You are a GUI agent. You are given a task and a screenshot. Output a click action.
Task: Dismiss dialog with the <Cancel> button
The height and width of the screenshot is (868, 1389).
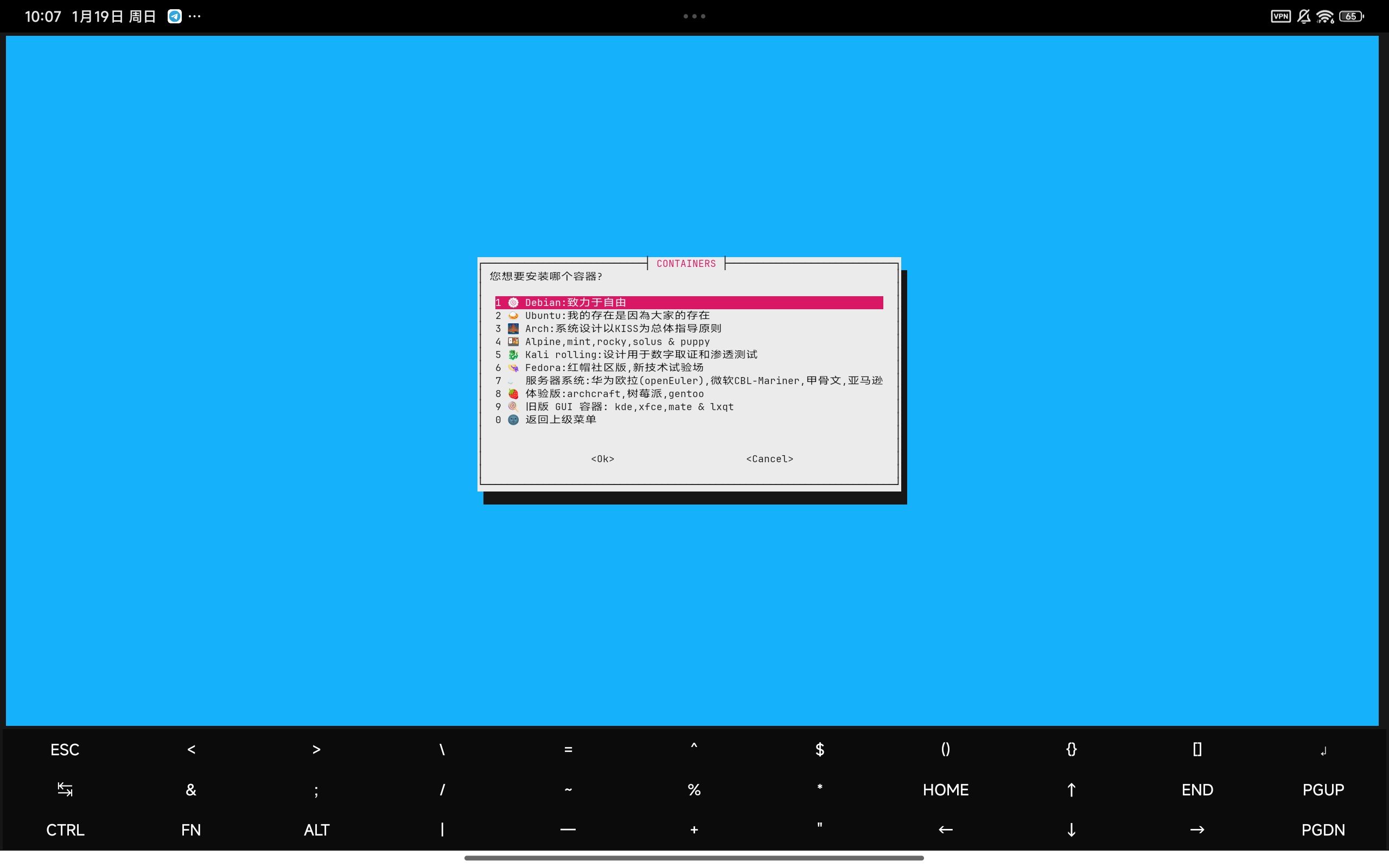pyautogui.click(x=770, y=459)
